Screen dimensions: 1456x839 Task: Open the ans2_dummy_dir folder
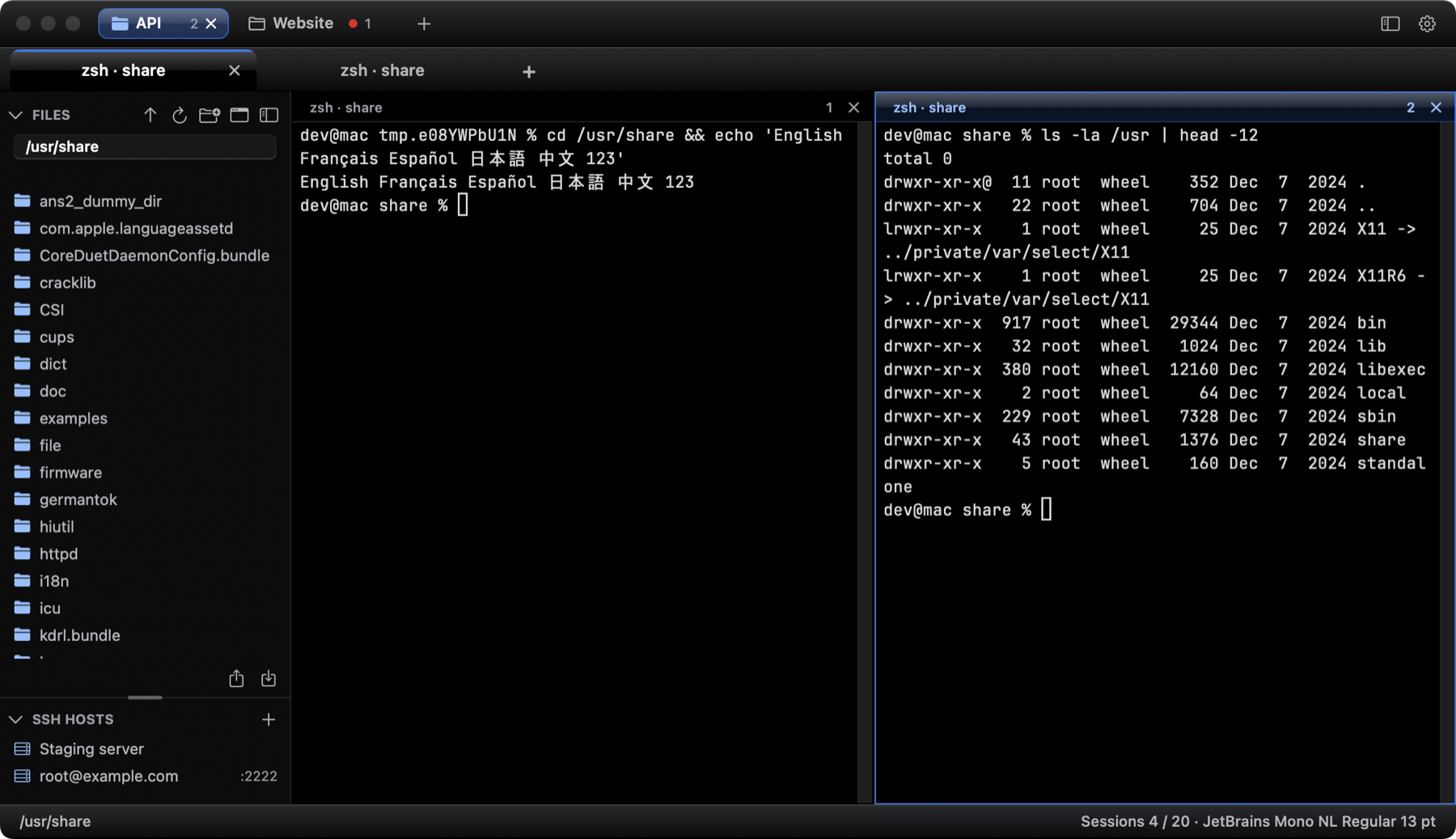145,201
